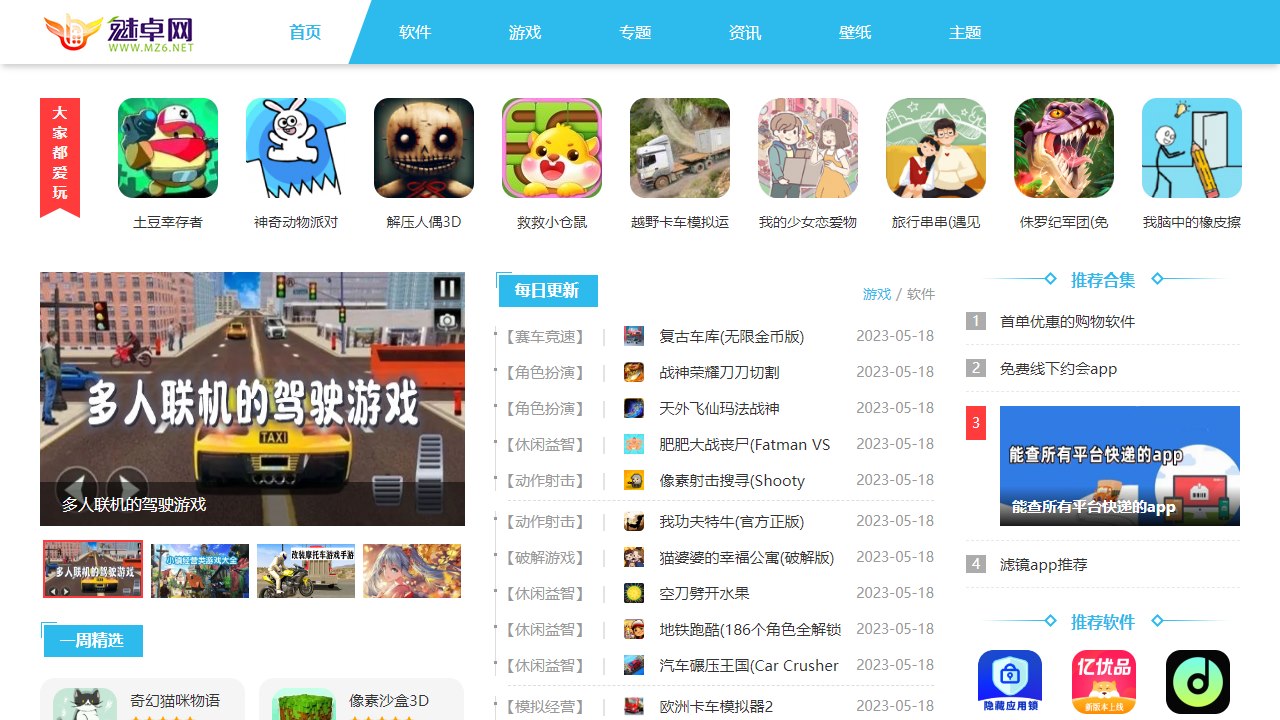The width and height of the screenshot is (1280, 720).
Task: Open 首单优惠的购物软件 collection link
Action: pos(1067,321)
